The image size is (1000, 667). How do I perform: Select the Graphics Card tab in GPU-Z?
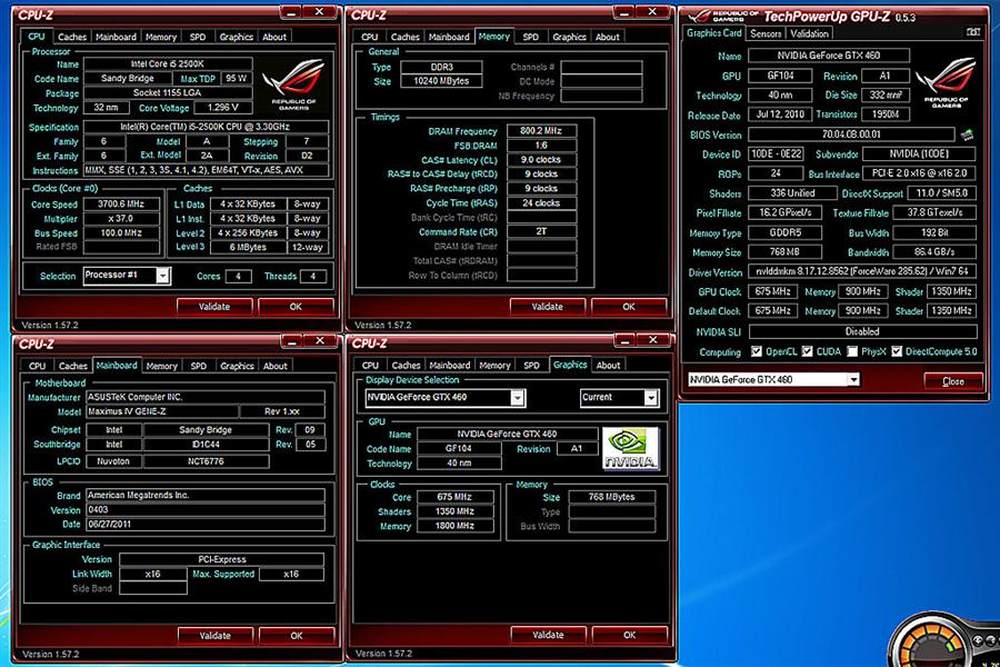tap(714, 33)
